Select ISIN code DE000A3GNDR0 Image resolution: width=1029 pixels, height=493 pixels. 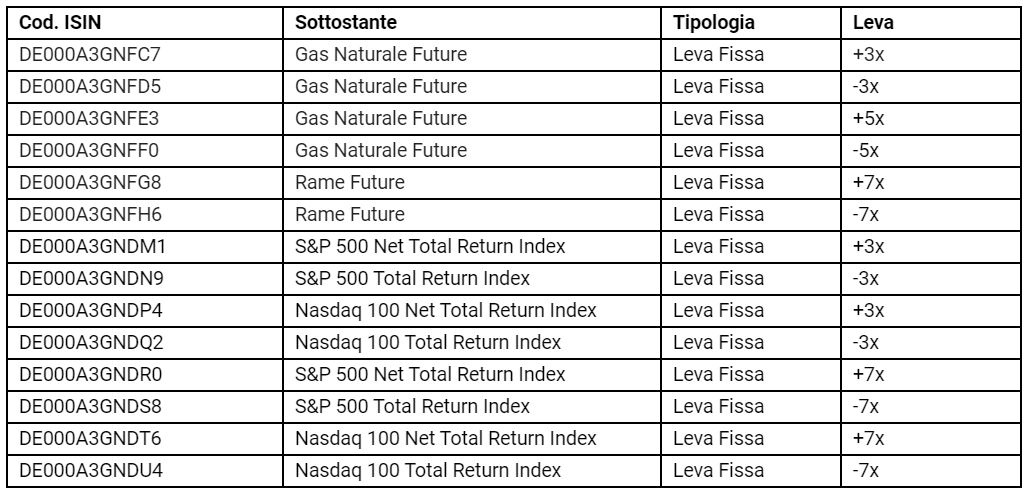point(91,374)
